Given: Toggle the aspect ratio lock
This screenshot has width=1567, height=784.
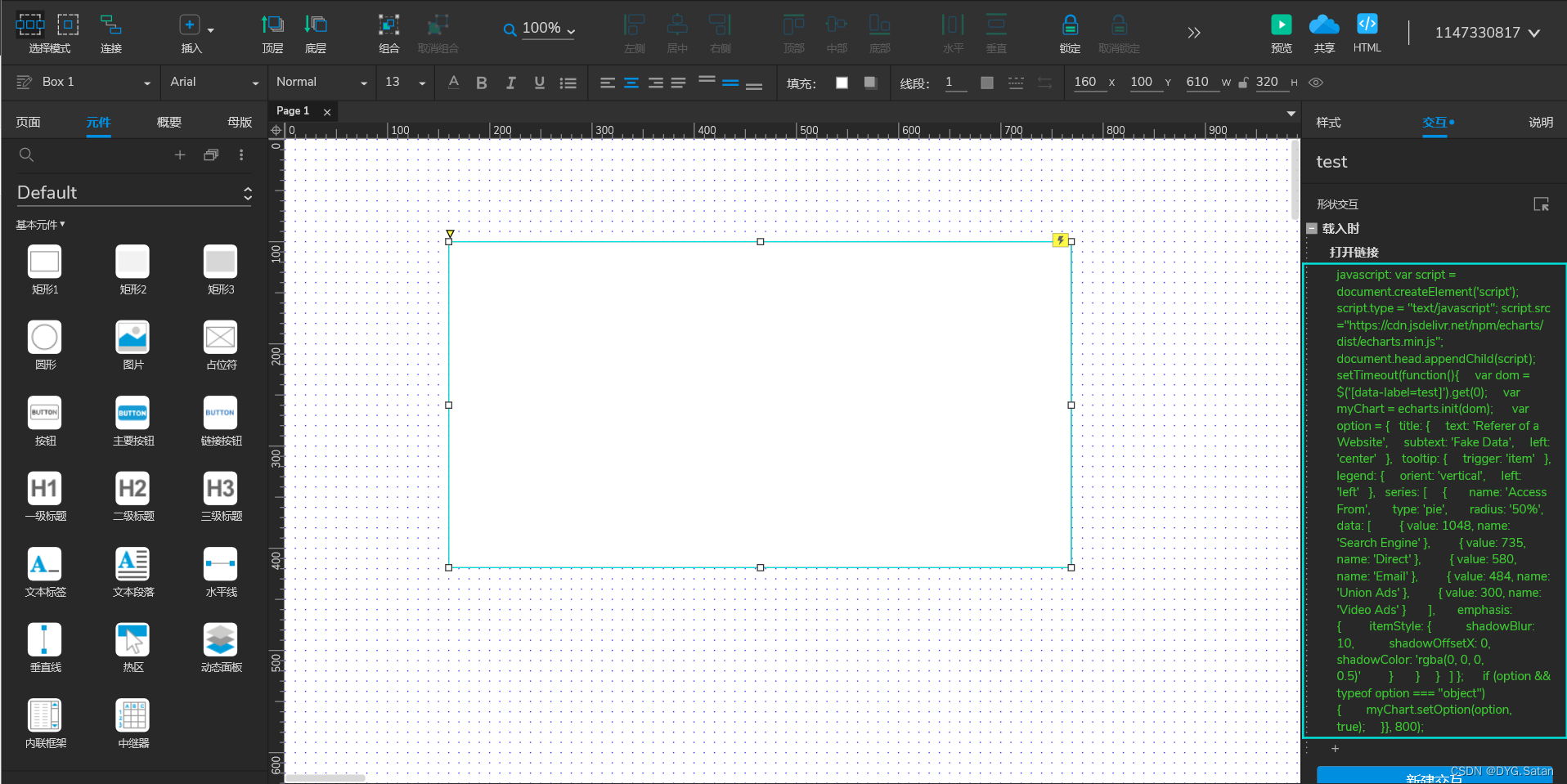Looking at the screenshot, I should tap(1243, 83).
